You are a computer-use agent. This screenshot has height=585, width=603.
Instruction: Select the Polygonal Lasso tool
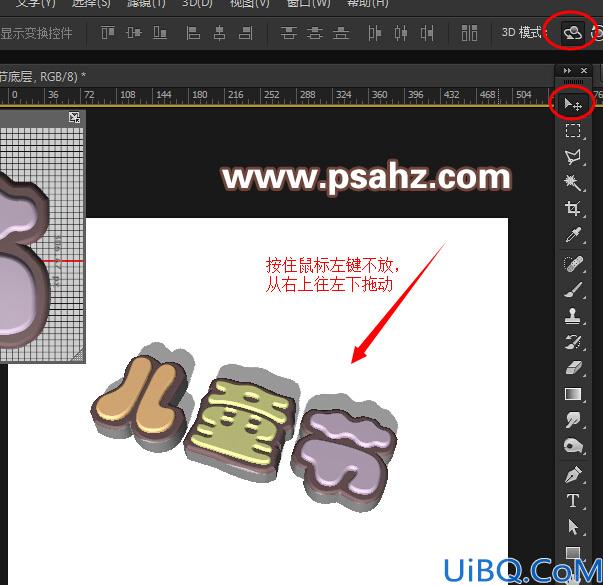pyautogui.click(x=573, y=157)
